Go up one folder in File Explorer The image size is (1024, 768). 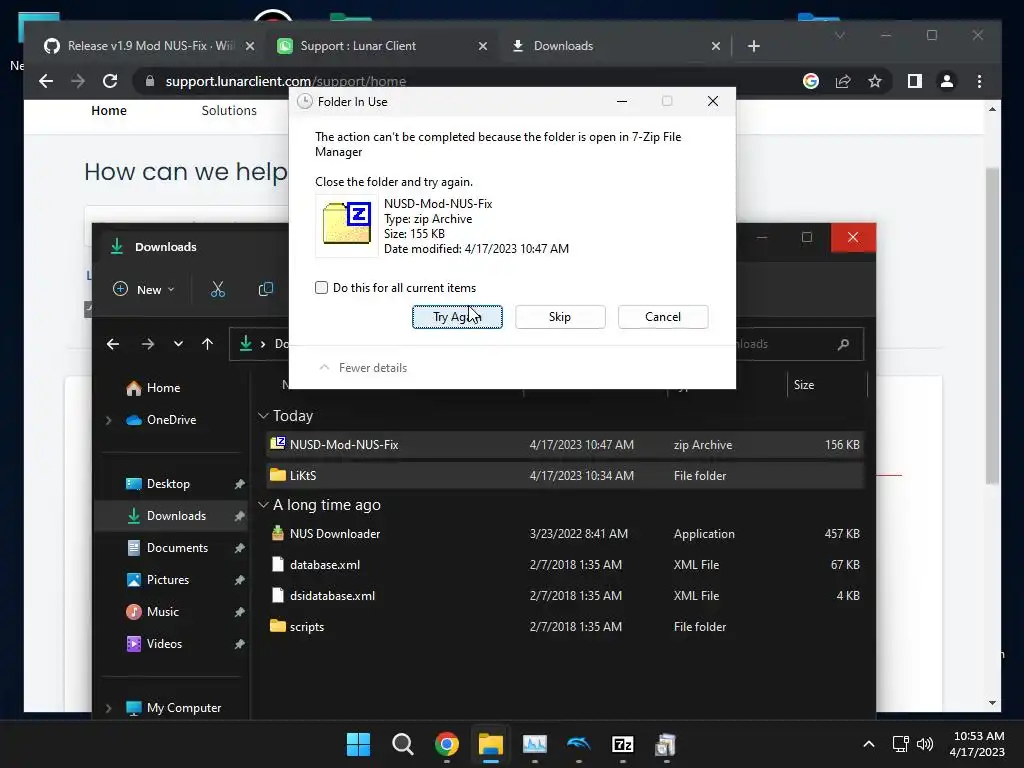tap(208, 344)
